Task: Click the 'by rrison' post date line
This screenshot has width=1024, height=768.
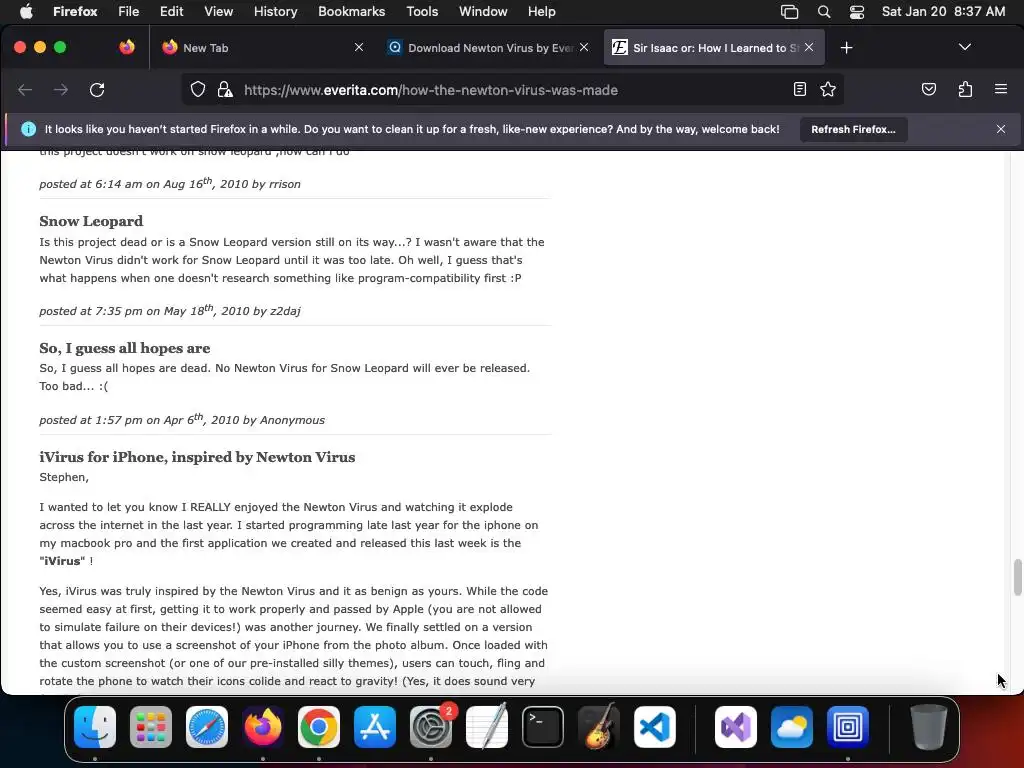Action: [x=170, y=184]
